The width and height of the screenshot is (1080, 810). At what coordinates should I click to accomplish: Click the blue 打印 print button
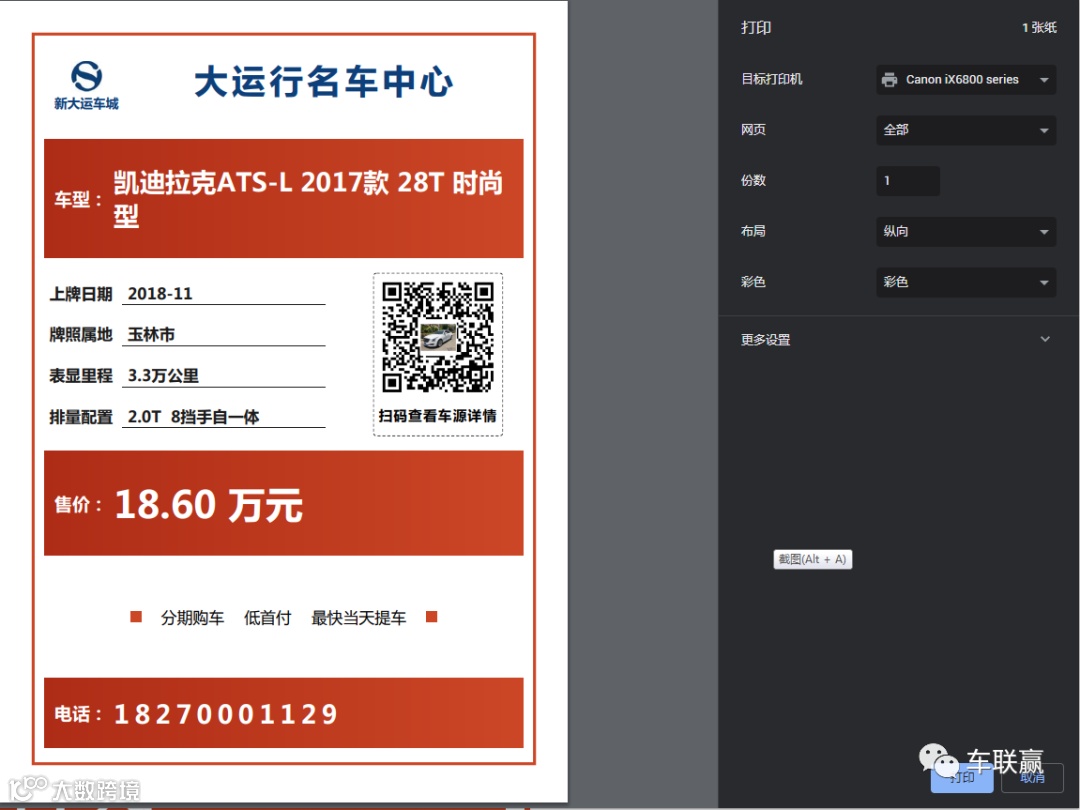962,778
